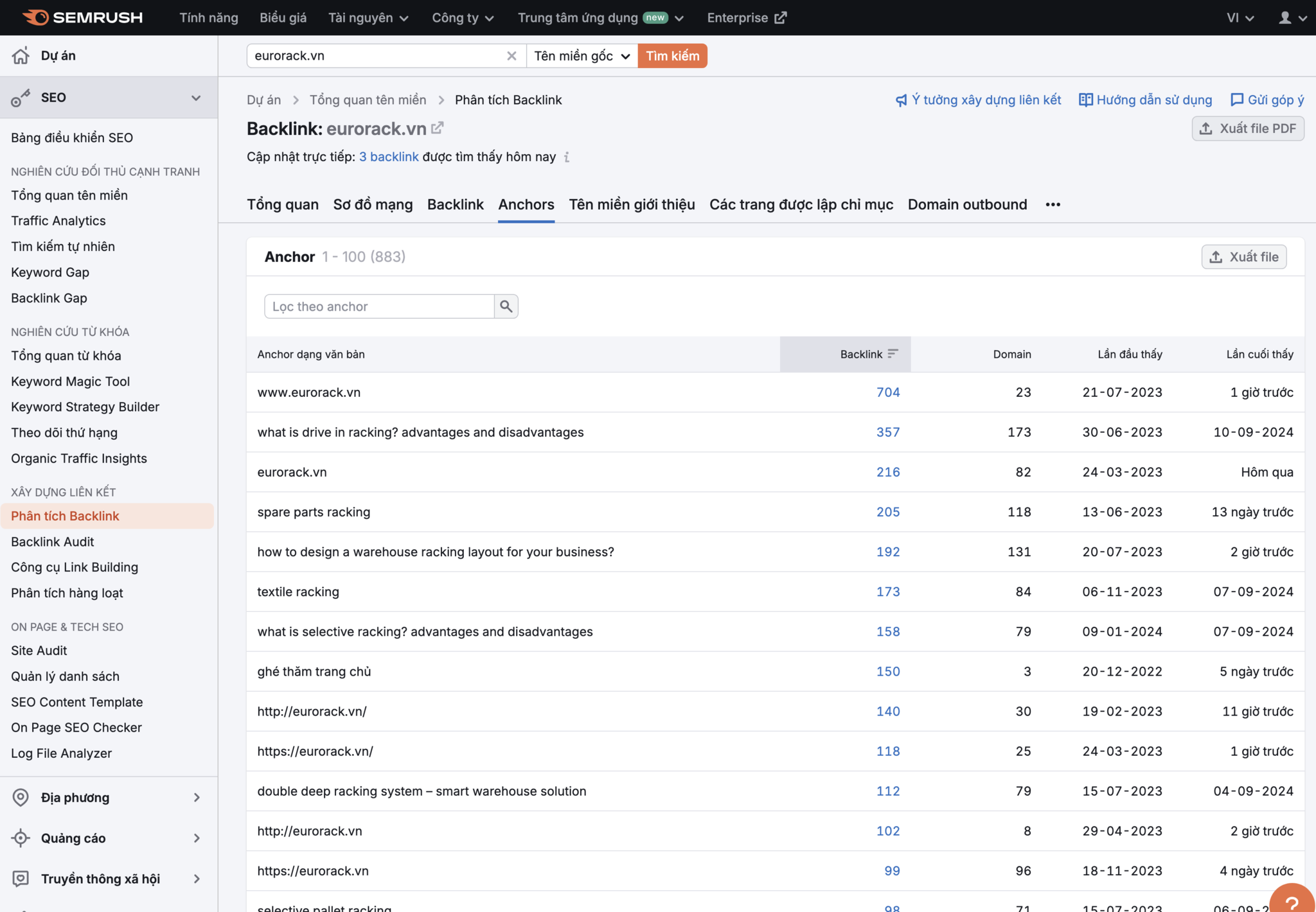Viewport: 1316px width, 912px height.
Task: Expand Truyền thông xã hội section
Action: point(197,879)
